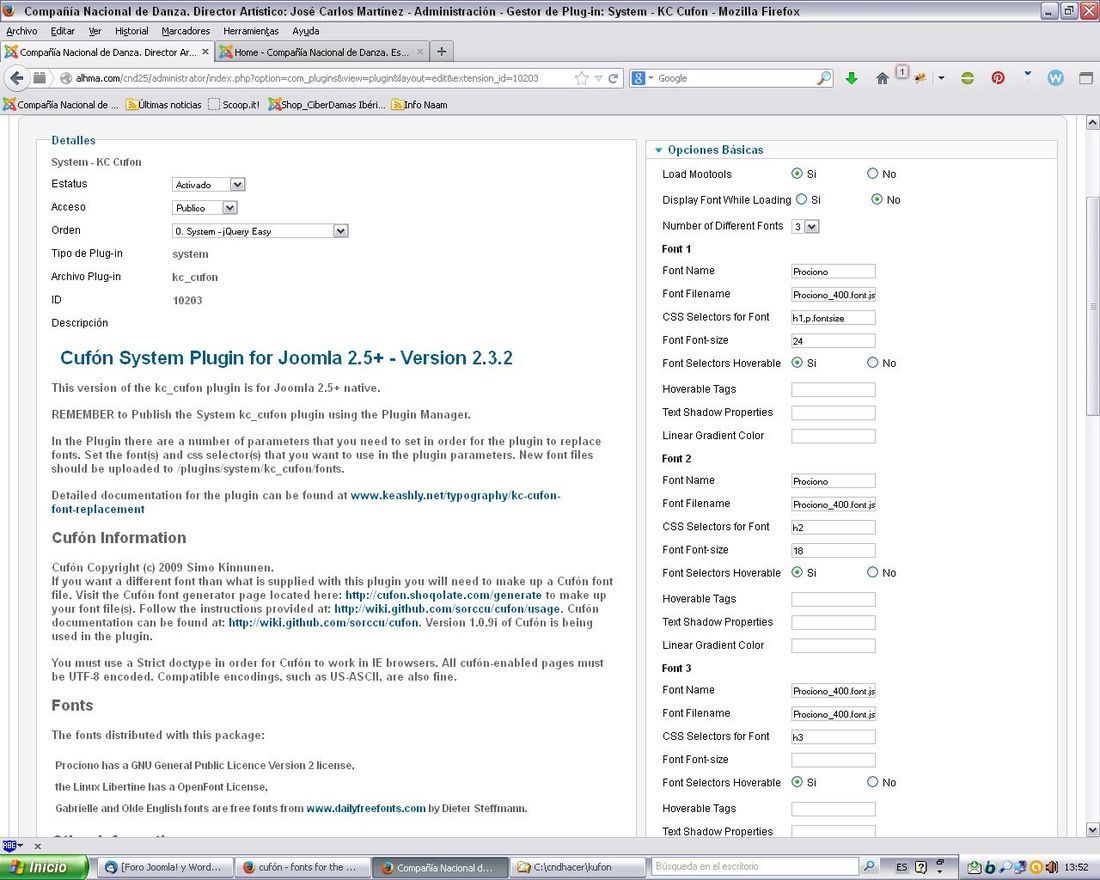Open Number of Different Fonts dropdown

805,227
